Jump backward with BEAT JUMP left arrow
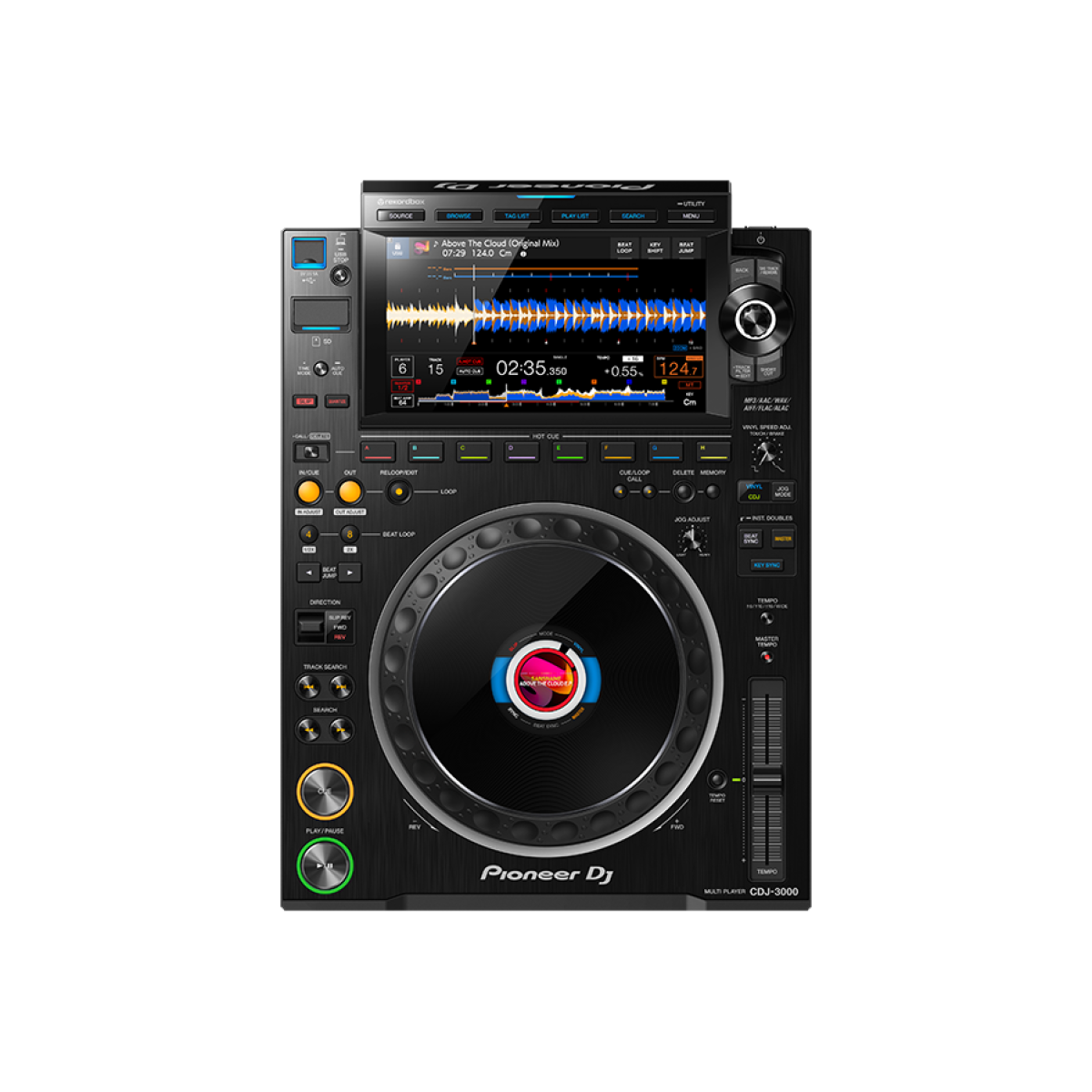 [308, 572]
